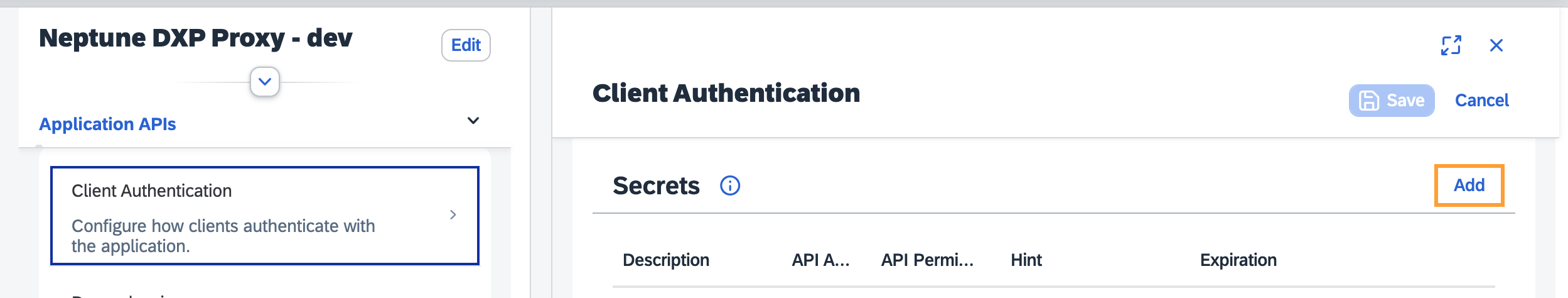Screen dimensions: 1568x298
Task: Show the Secrets information tooltip icon
Action: point(729,185)
